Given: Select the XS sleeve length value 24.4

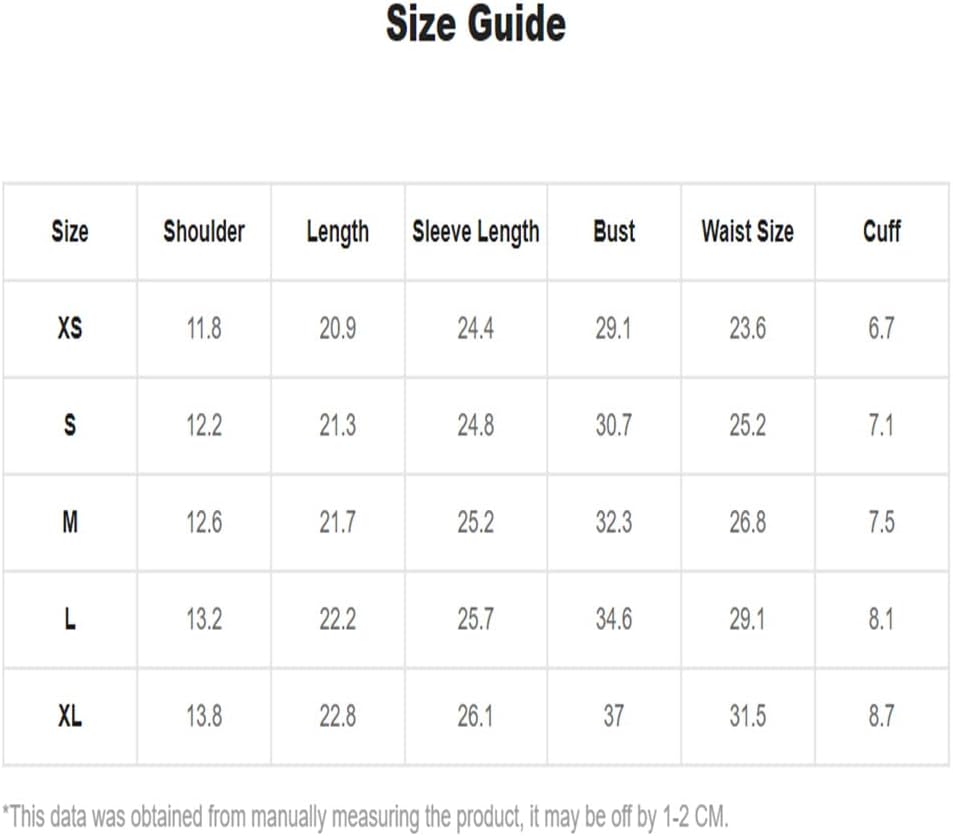Looking at the screenshot, I should click(476, 328).
